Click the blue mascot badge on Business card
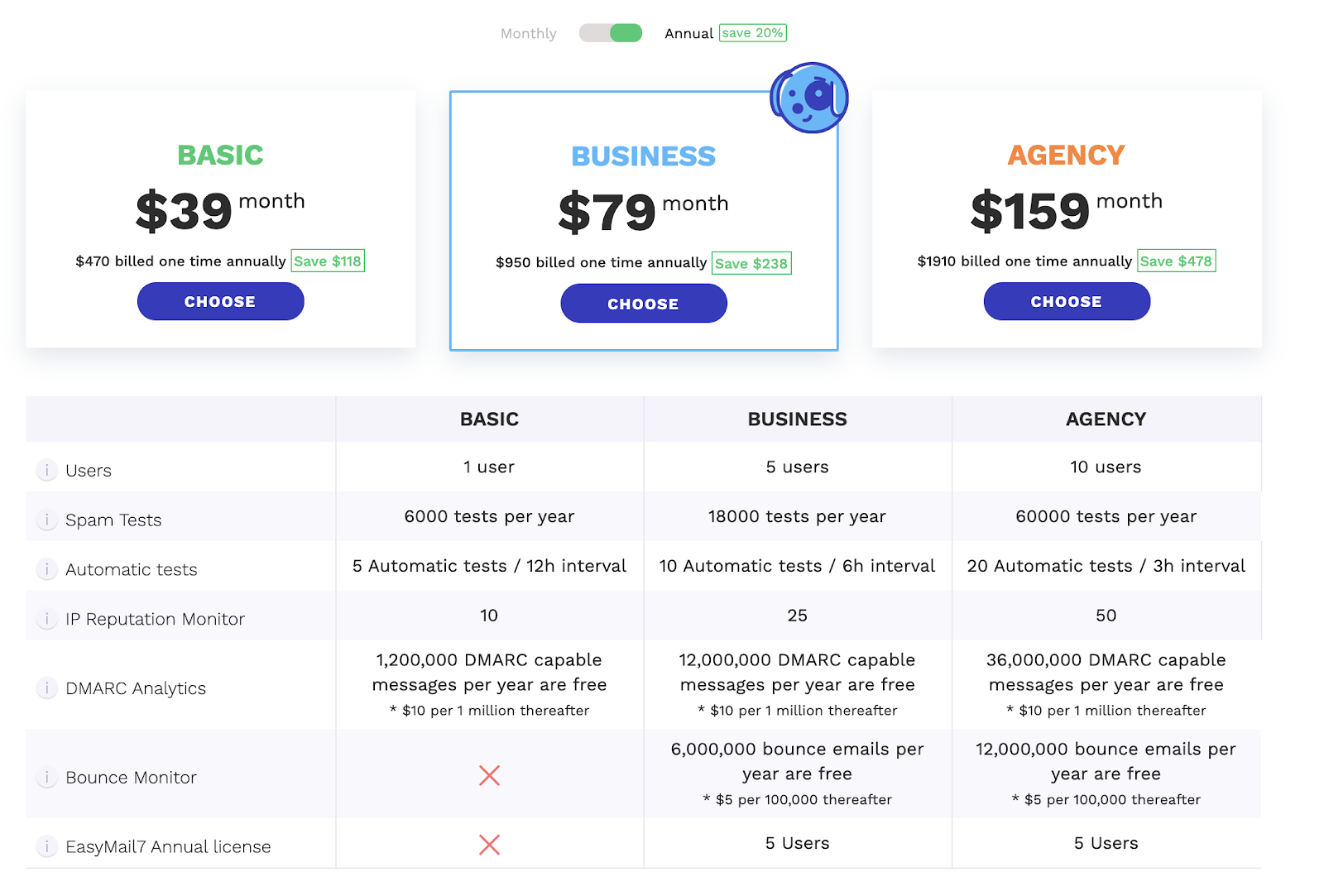Image resolution: width=1324 pixels, height=896 pixels. pos(809,98)
